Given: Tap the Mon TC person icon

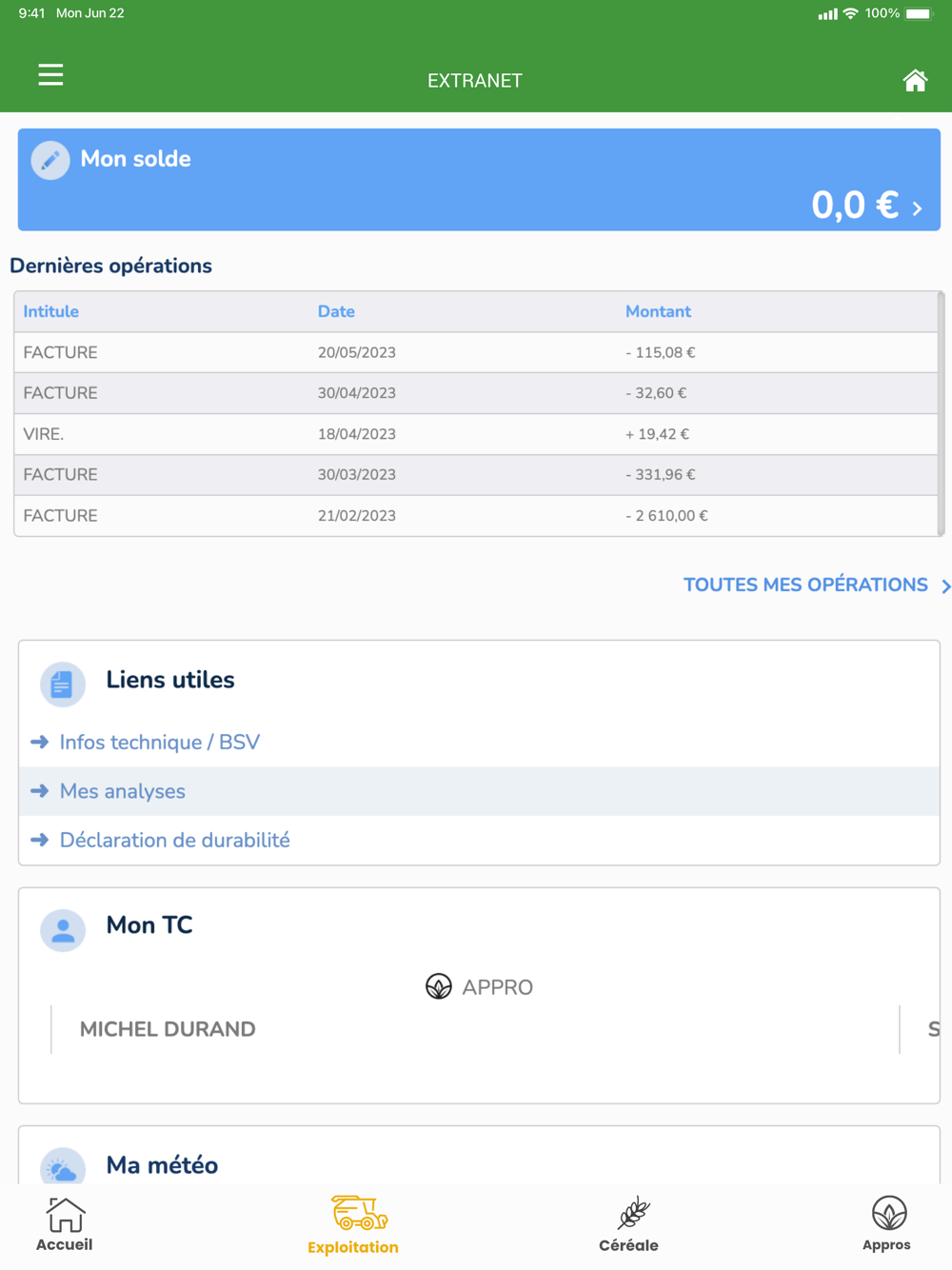Looking at the screenshot, I should 63,930.
